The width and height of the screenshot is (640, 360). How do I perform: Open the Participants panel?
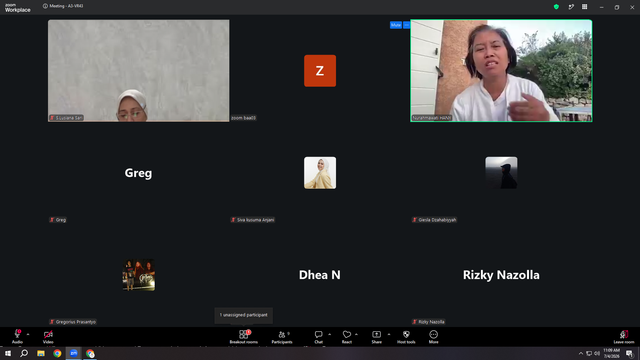282,336
